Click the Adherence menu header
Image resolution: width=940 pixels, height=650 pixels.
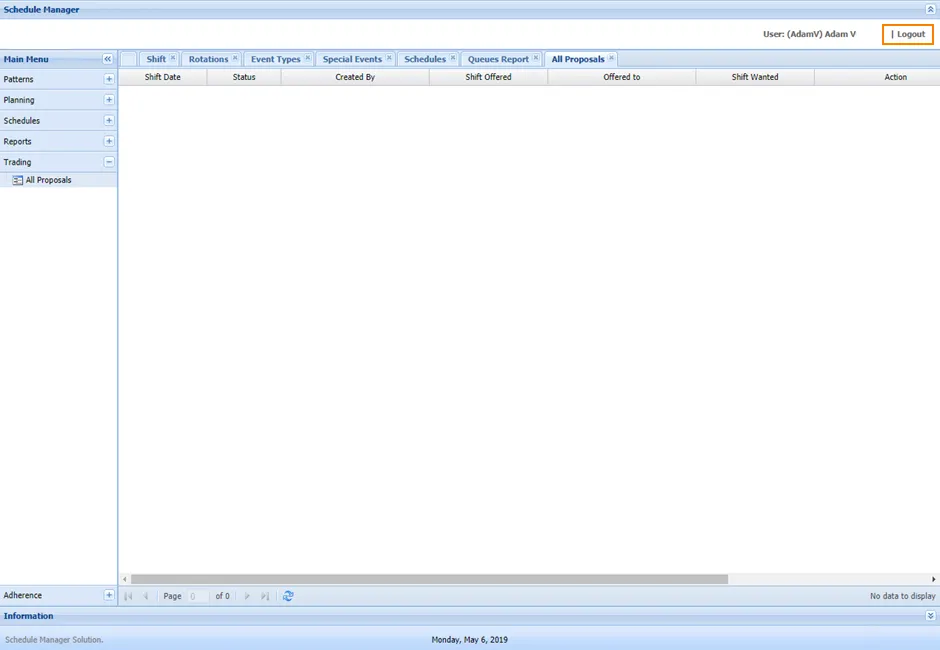(58, 595)
